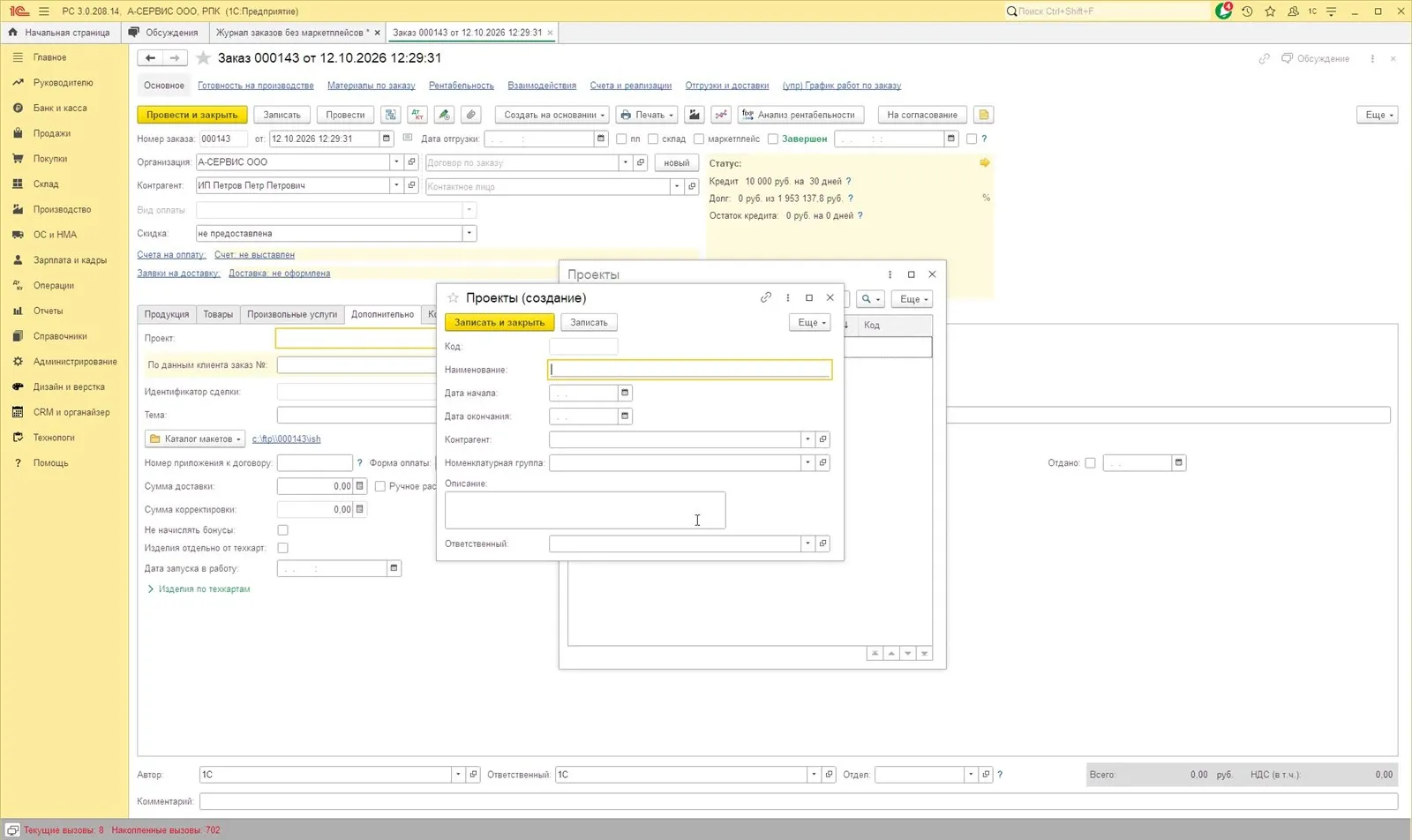Open Каталог макетов dropdown
This screenshot has width=1412, height=840.
tap(194, 439)
